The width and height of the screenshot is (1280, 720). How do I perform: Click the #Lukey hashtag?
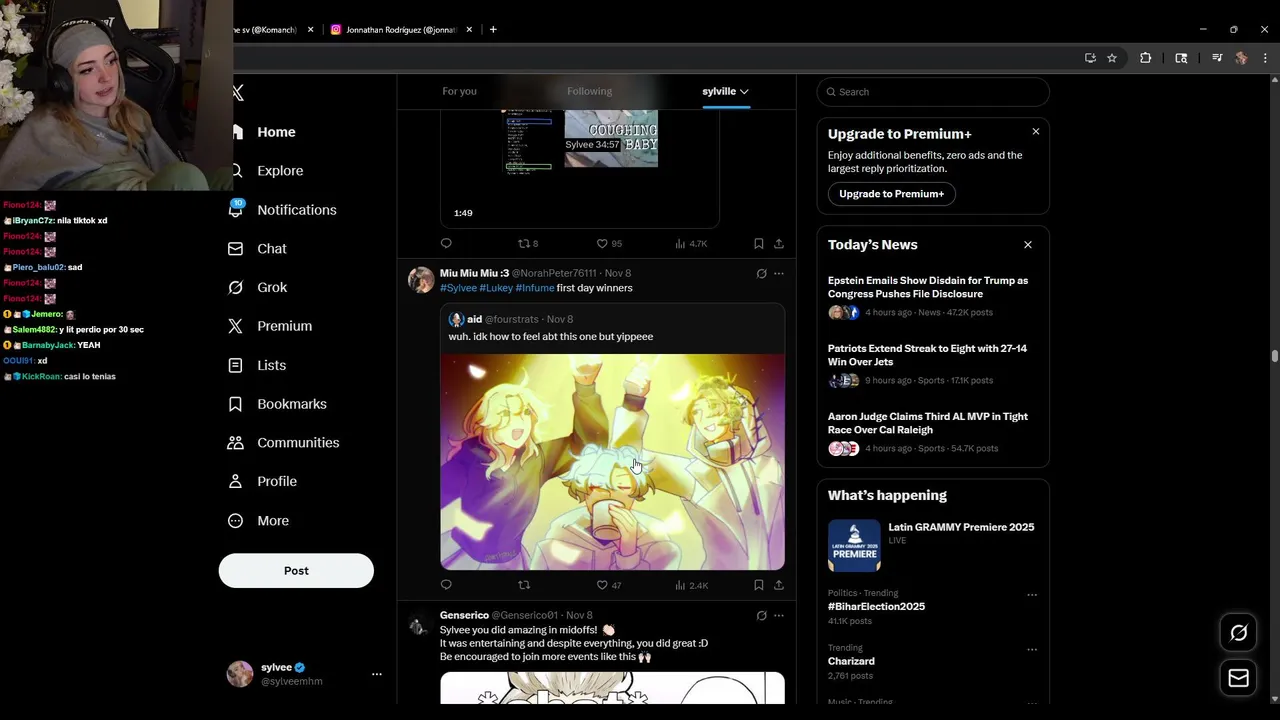(496, 288)
